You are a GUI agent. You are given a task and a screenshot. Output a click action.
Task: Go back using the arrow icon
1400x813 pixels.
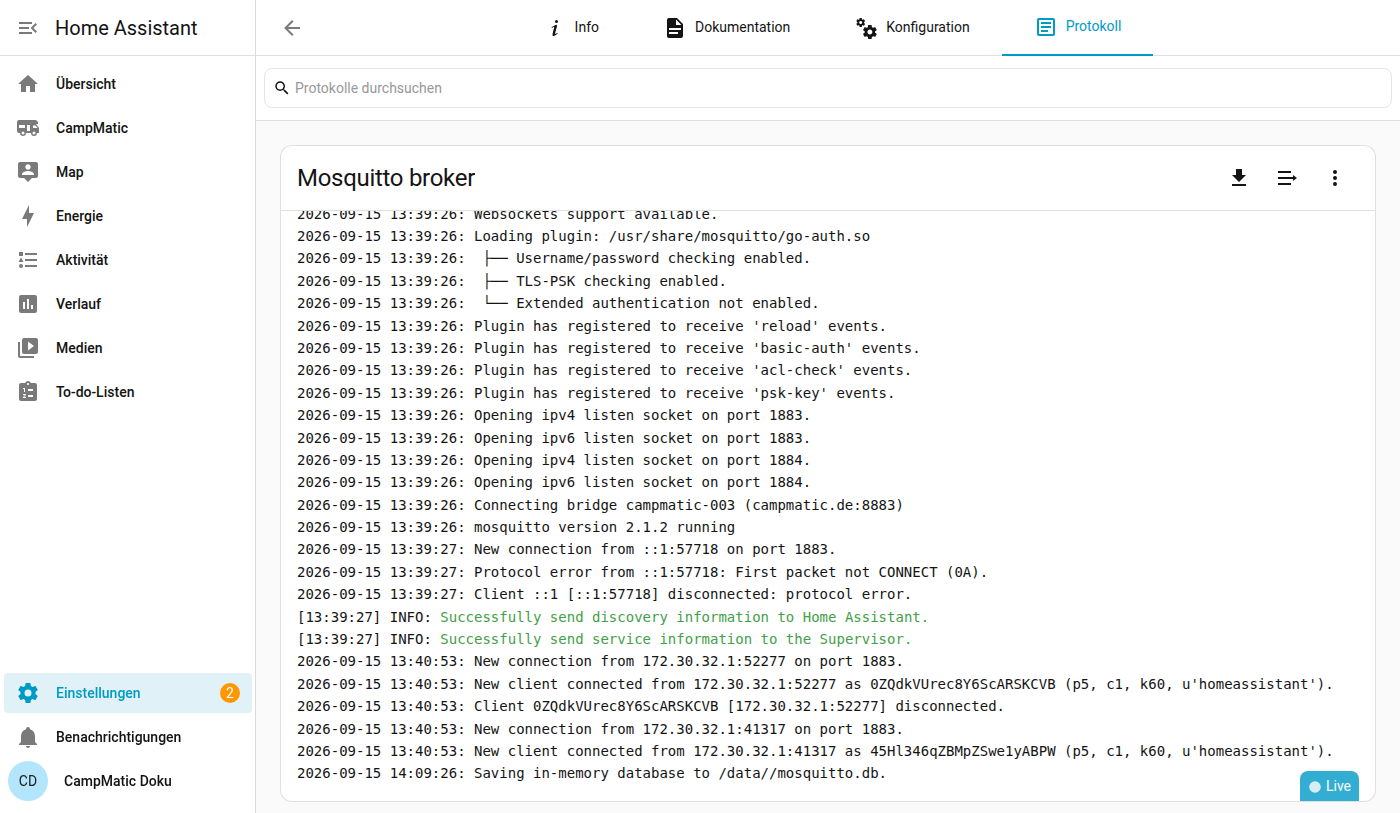coord(292,28)
